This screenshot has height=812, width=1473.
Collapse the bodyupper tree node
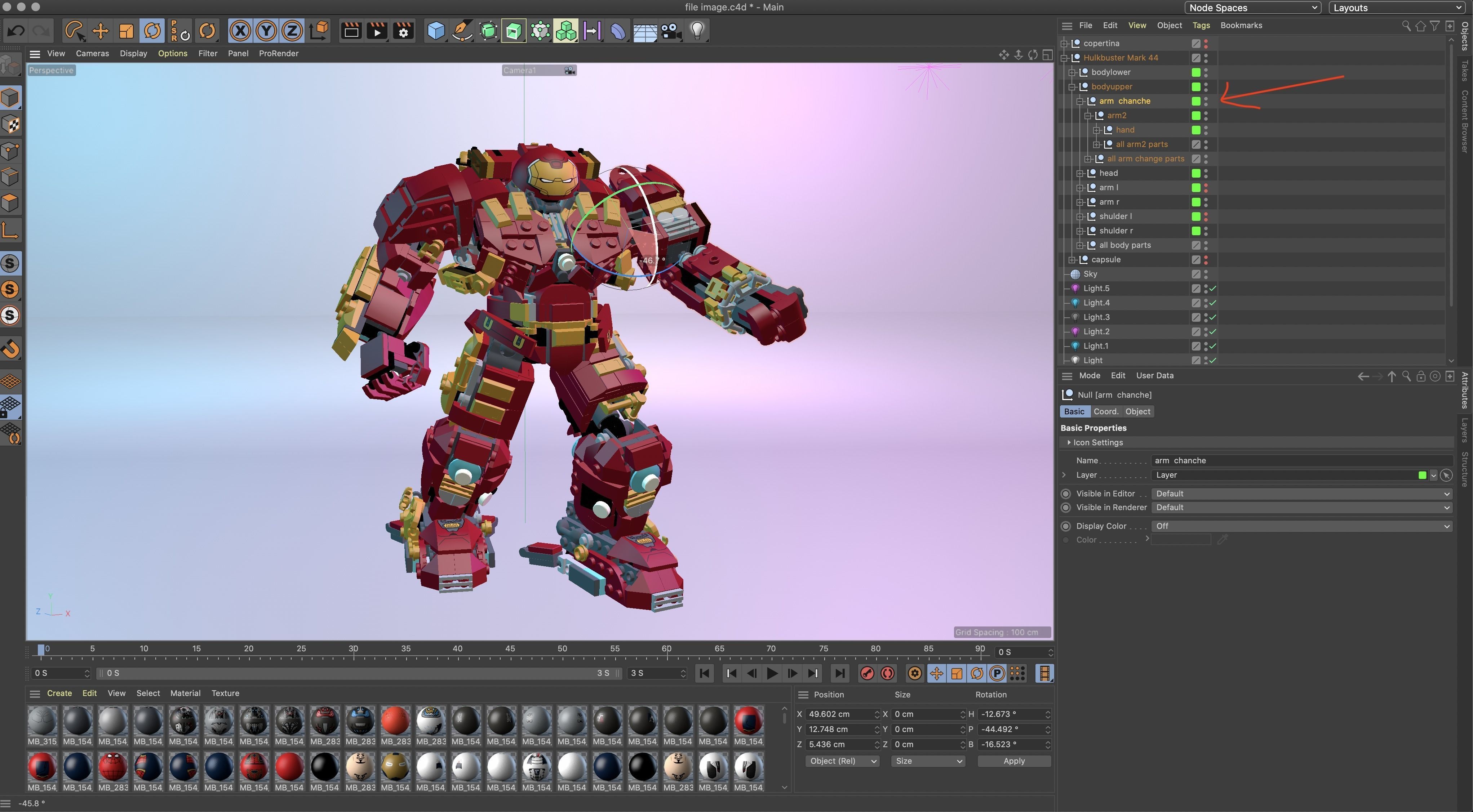(1072, 87)
